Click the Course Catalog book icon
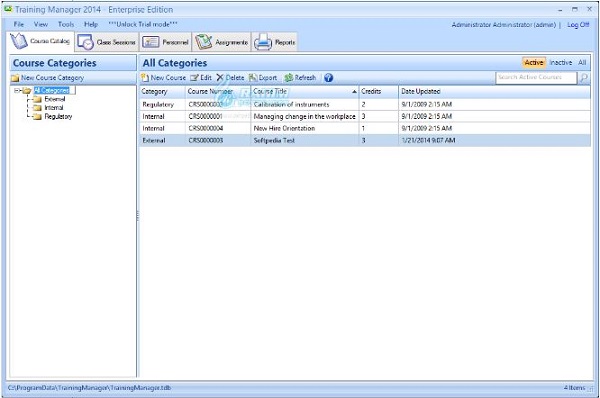This screenshot has width=600, height=398. [18, 41]
